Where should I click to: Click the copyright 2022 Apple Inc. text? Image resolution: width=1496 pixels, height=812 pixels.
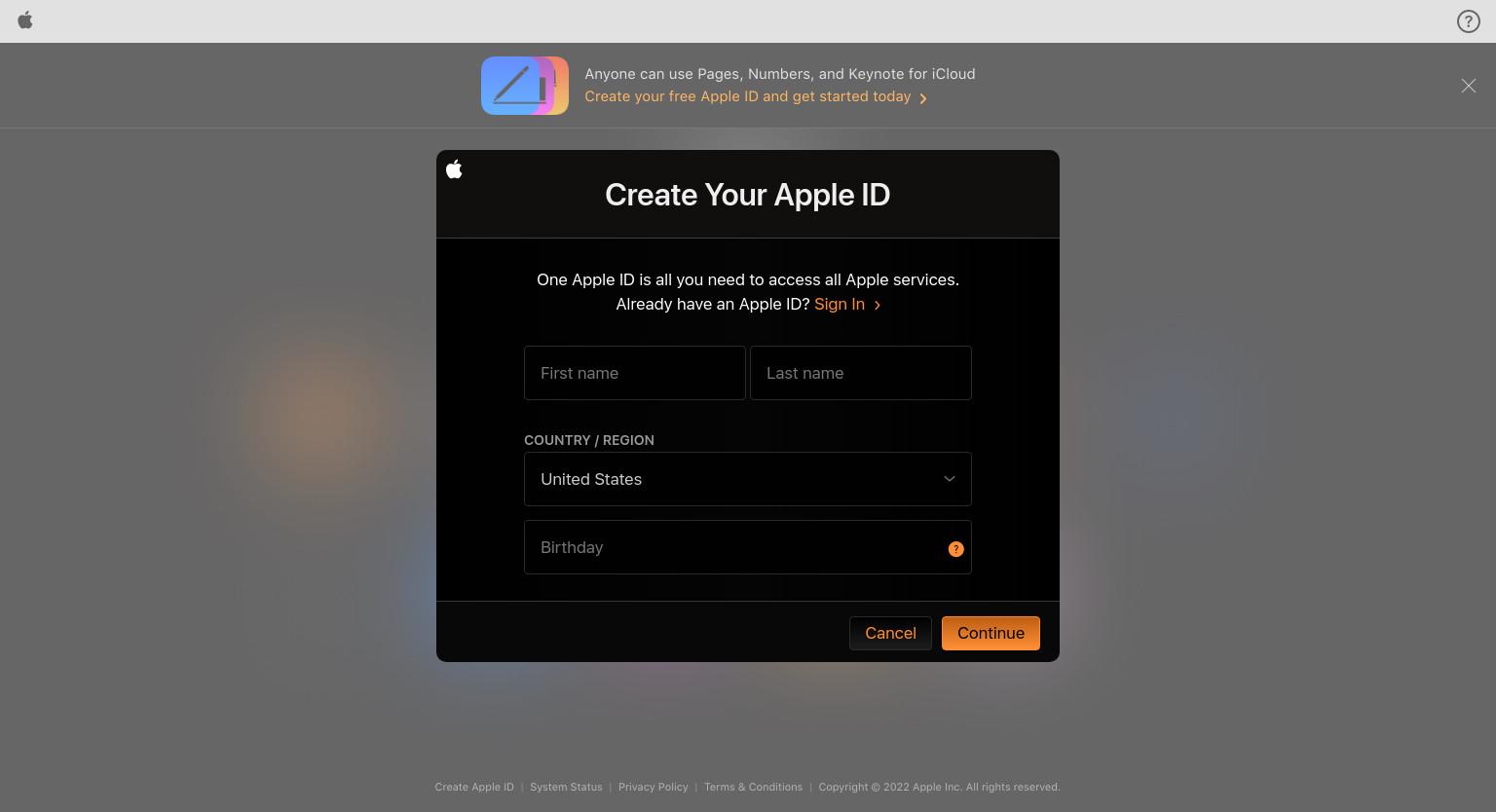[940, 787]
